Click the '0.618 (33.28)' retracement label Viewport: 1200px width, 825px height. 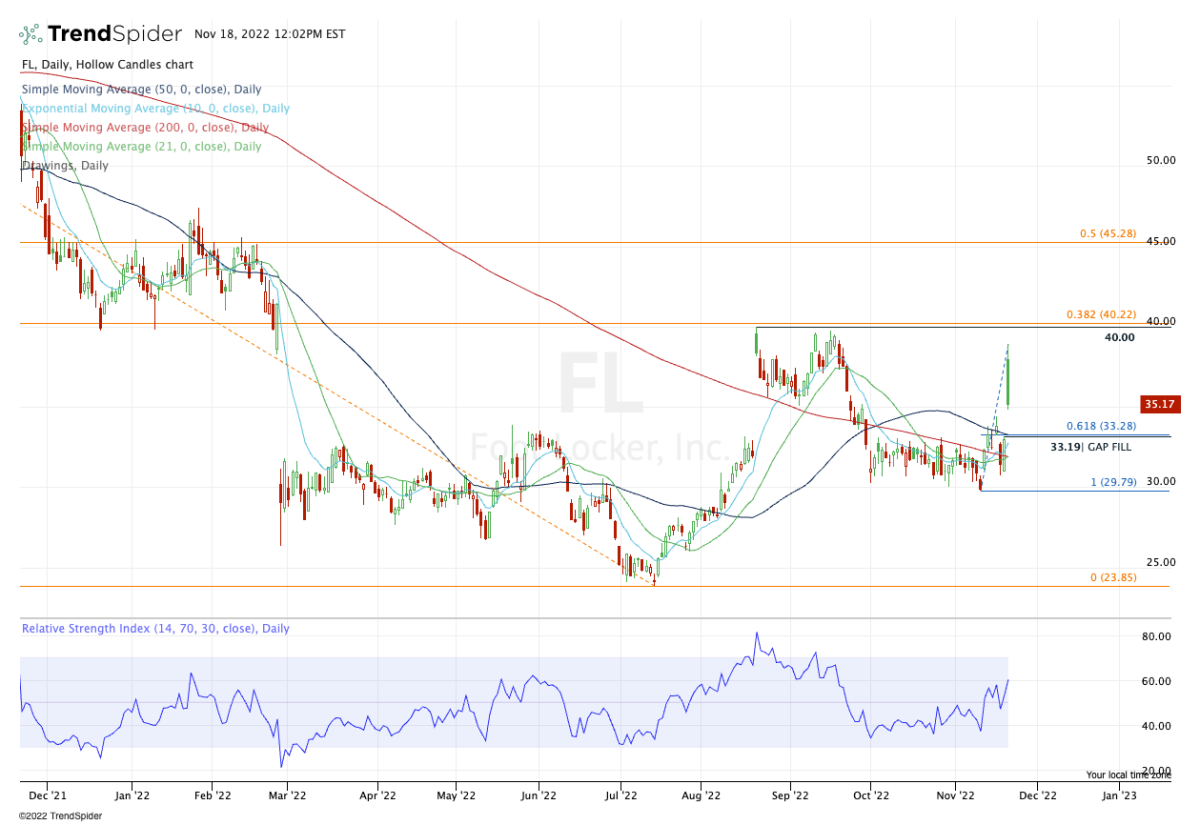point(1102,426)
